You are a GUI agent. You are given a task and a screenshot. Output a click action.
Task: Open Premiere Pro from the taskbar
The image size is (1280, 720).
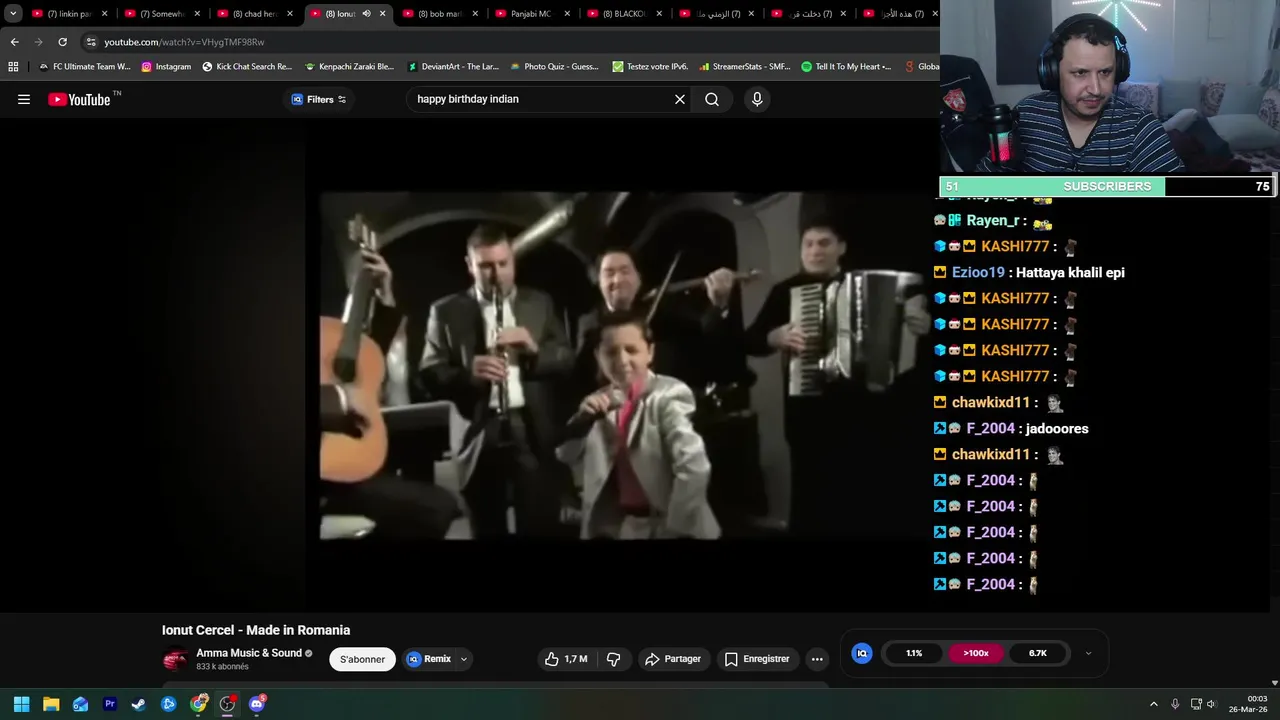click(x=110, y=704)
